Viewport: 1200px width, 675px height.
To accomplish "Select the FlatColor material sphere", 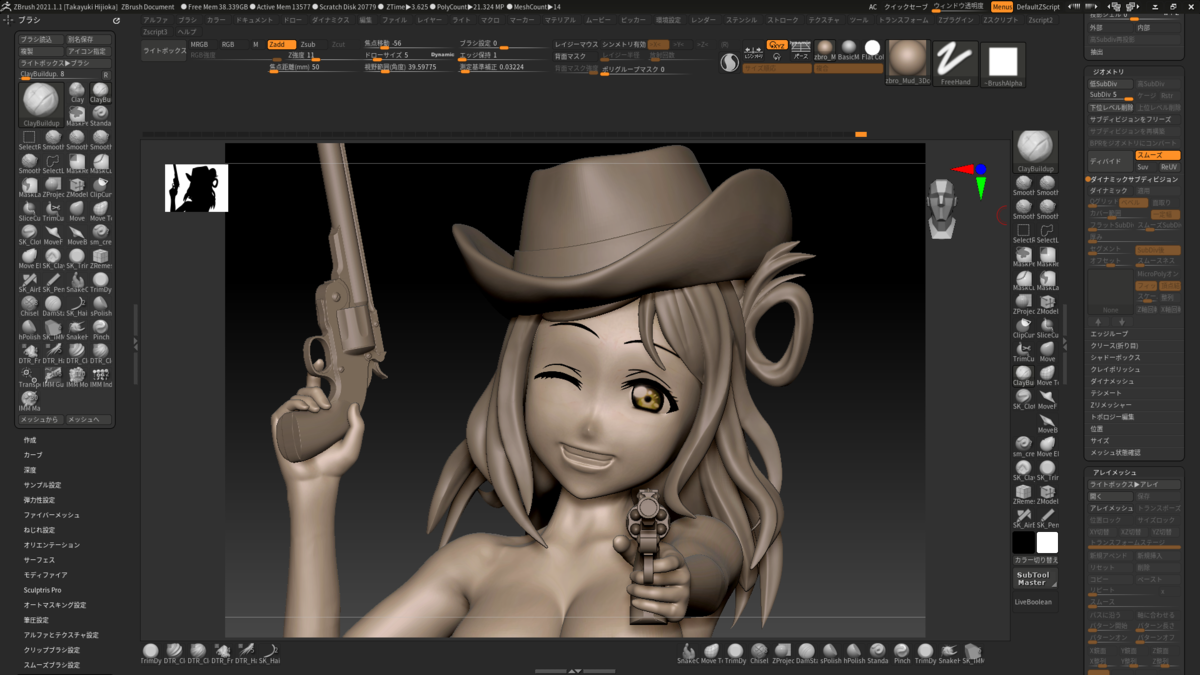I will tap(872, 50).
